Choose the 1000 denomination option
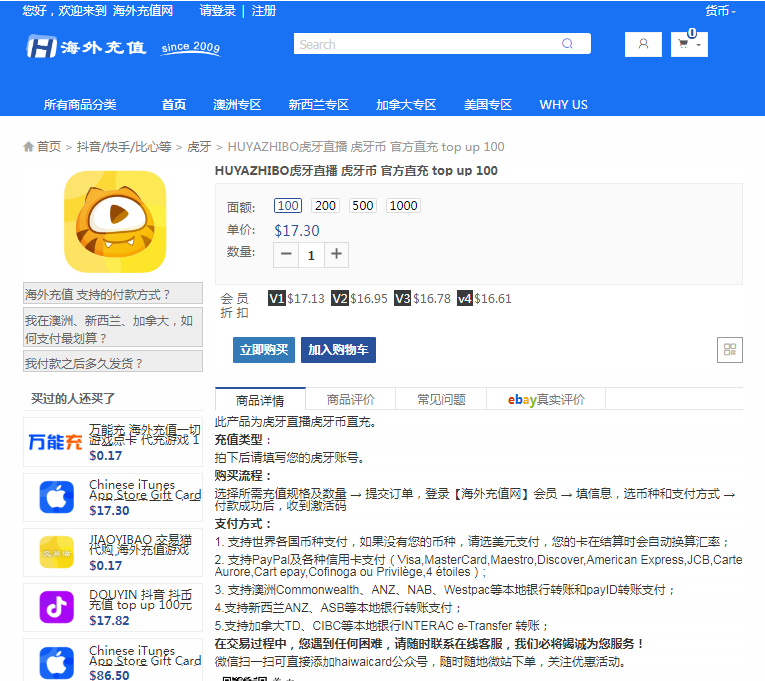The height and width of the screenshot is (681, 765). pos(403,206)
